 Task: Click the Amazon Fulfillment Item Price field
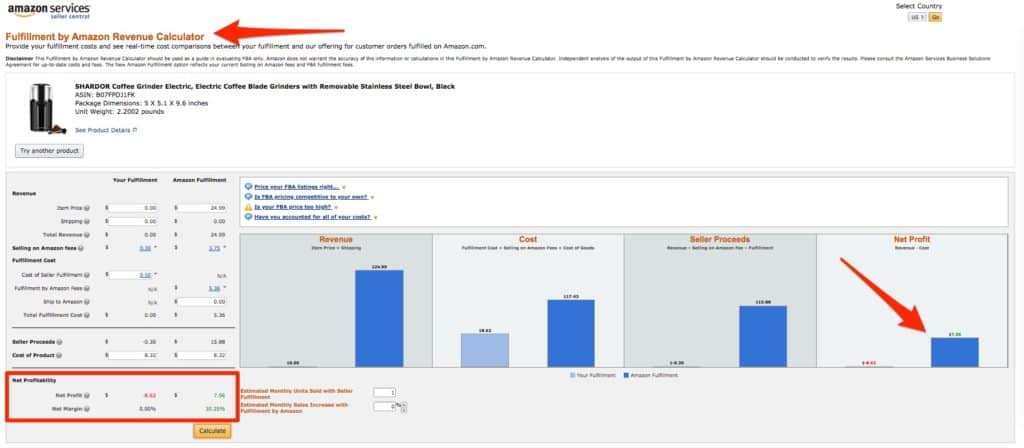202,208
